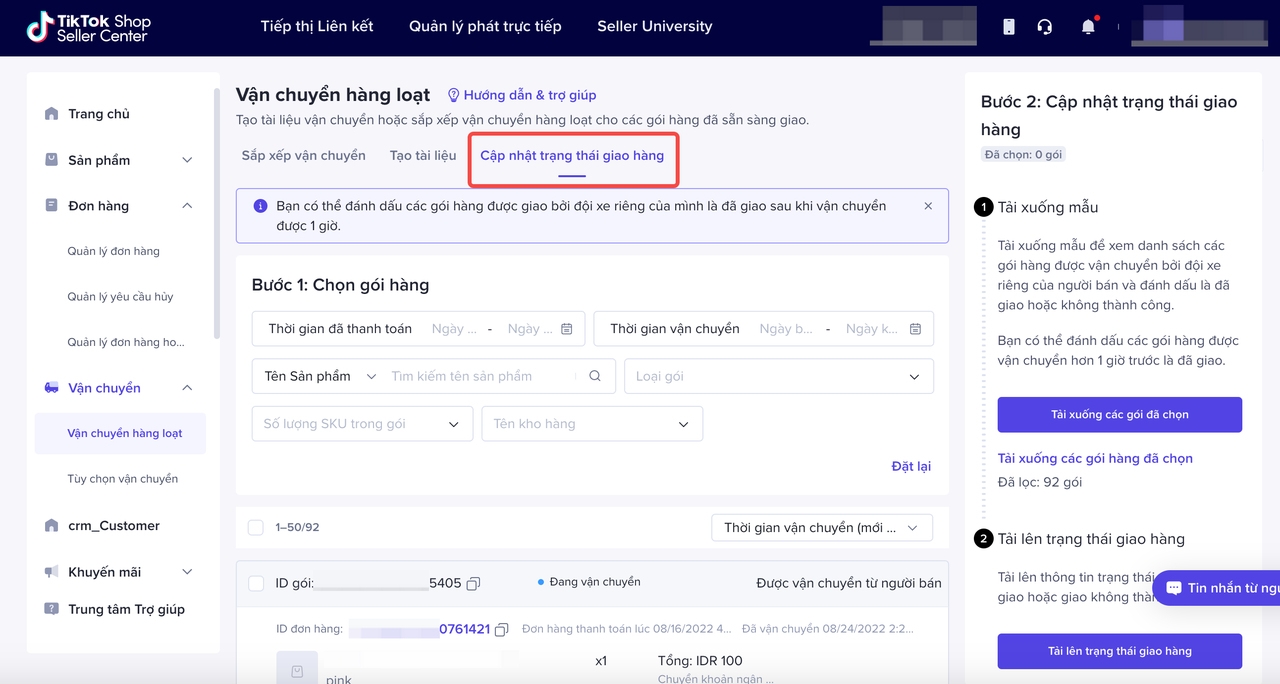Select the Tạo tài liệu tab

coord(423,156)
